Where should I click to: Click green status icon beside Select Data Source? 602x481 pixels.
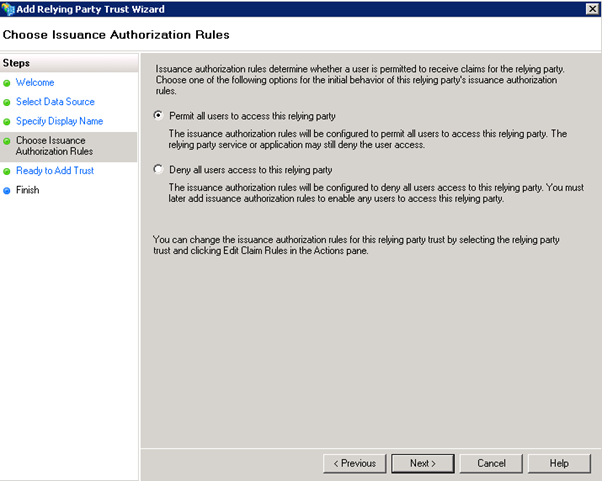pyautogui.click(x=7, y=102)
